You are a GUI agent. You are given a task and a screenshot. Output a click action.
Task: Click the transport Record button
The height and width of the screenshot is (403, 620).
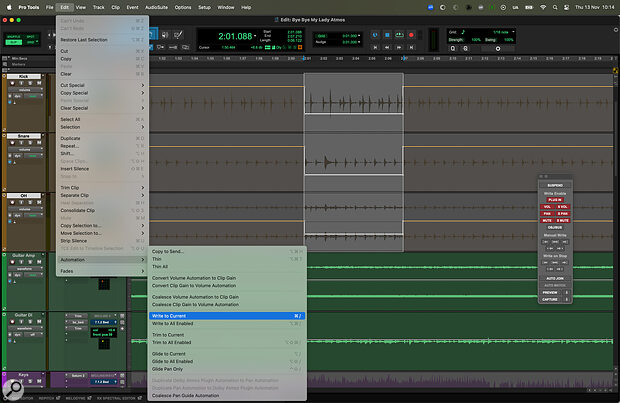(411, 35)
